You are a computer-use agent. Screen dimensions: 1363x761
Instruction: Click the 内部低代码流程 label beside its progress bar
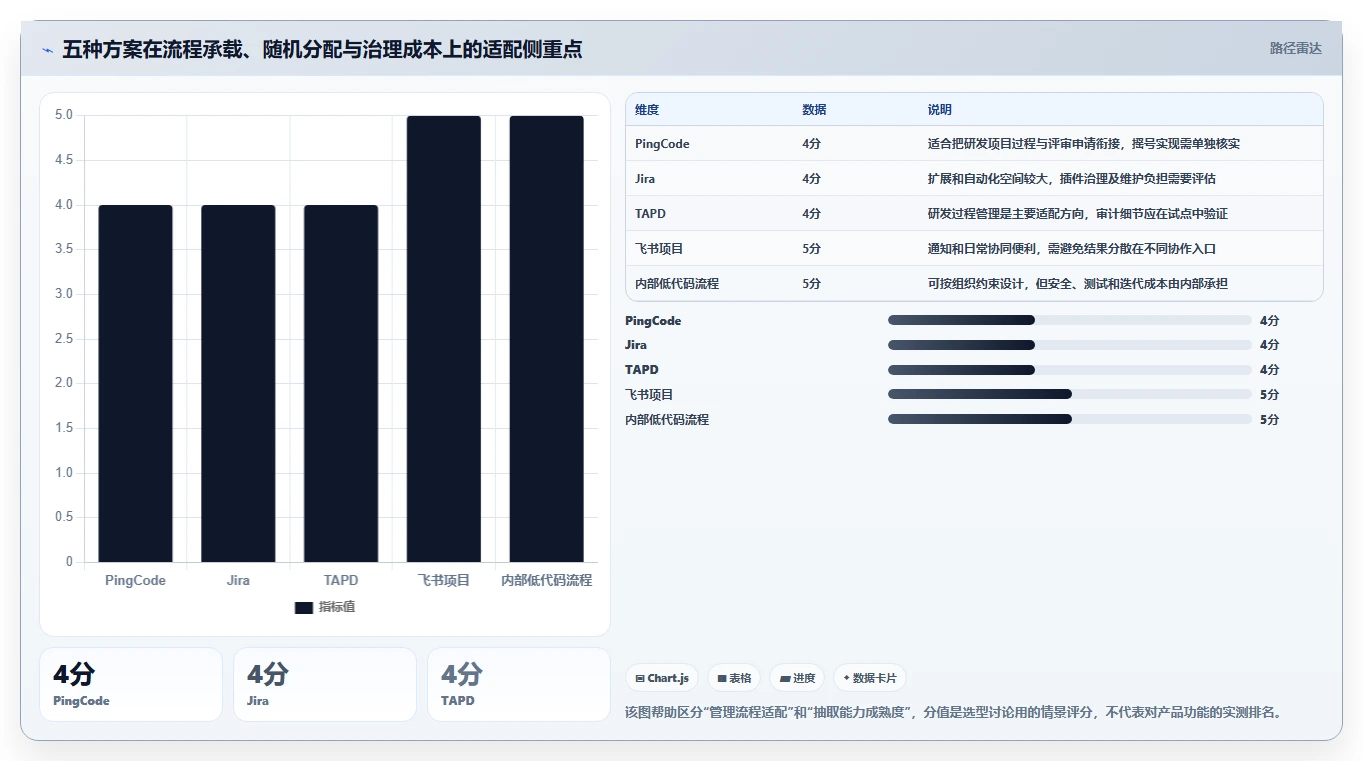pyautogui.click(x=667, y=420)
